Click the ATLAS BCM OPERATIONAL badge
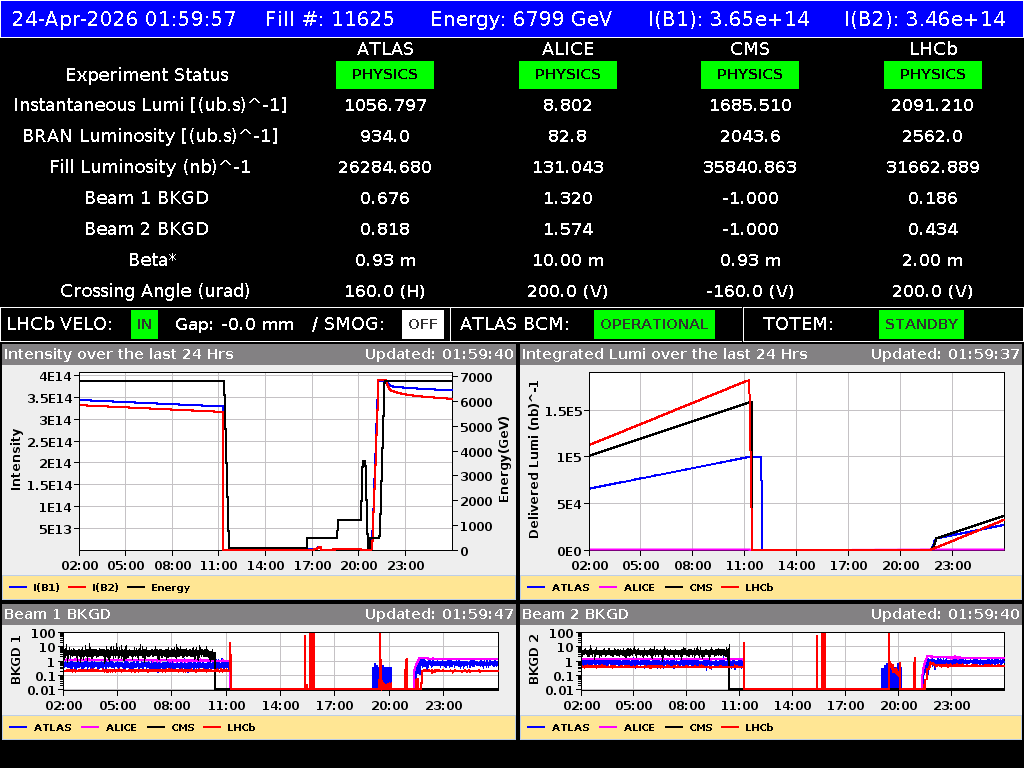Viewport: 1024px width, 768px height. (654, 325)
